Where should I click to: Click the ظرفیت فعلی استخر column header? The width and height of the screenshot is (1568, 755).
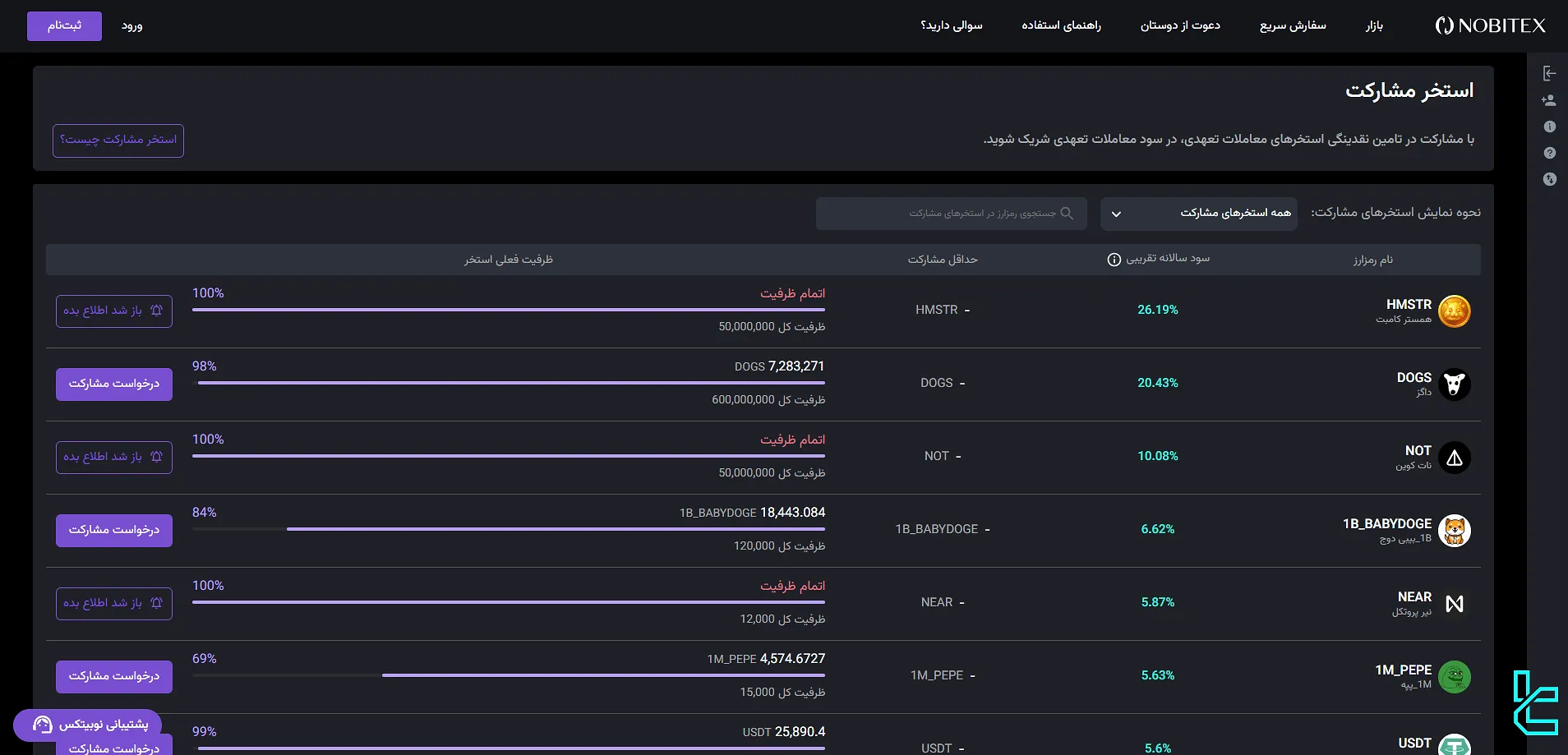point(509,260)
